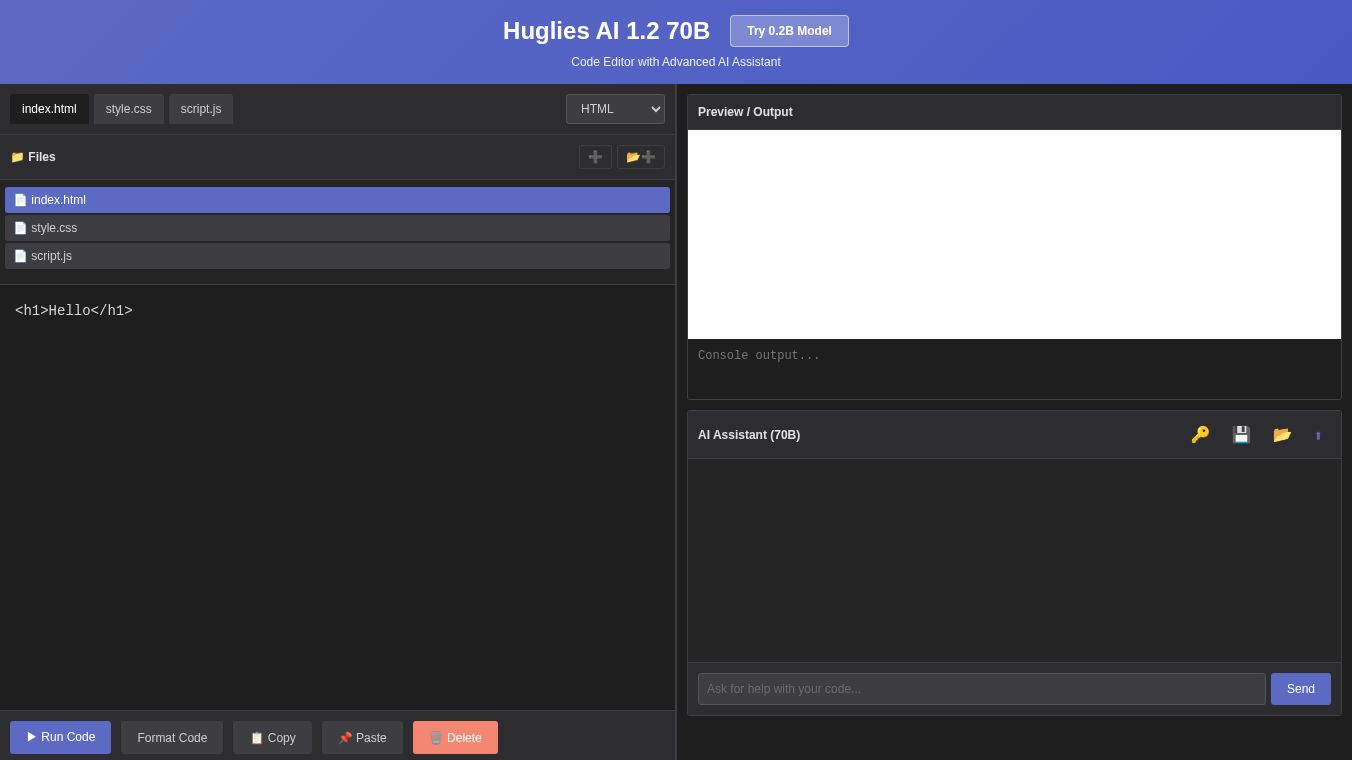Focus the Ask for help input field
This screenshot has width=1352, height=760.
point(981,689)
